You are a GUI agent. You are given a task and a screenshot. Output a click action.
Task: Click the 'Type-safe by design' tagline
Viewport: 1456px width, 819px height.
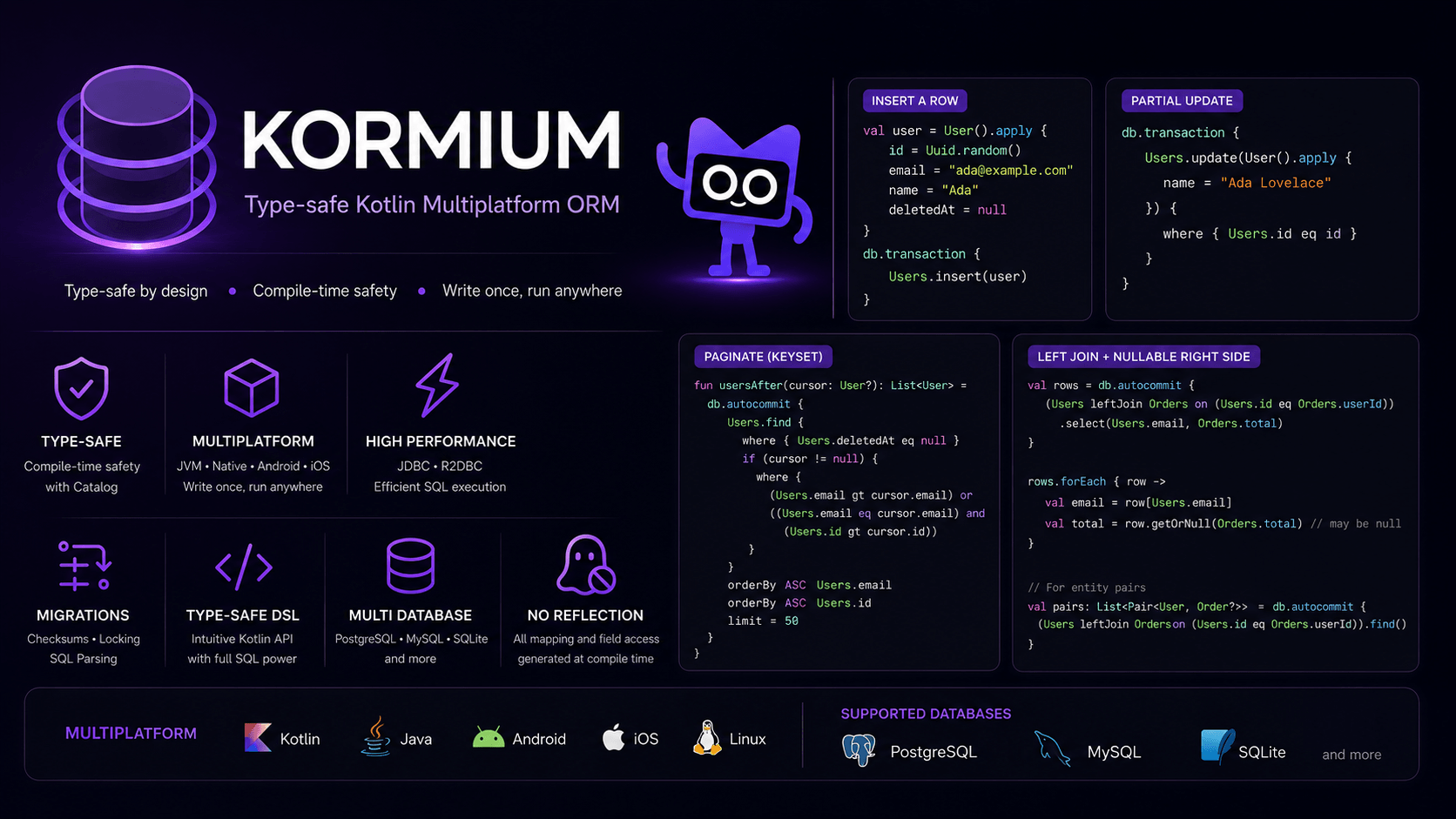click(x=136, y=291)
